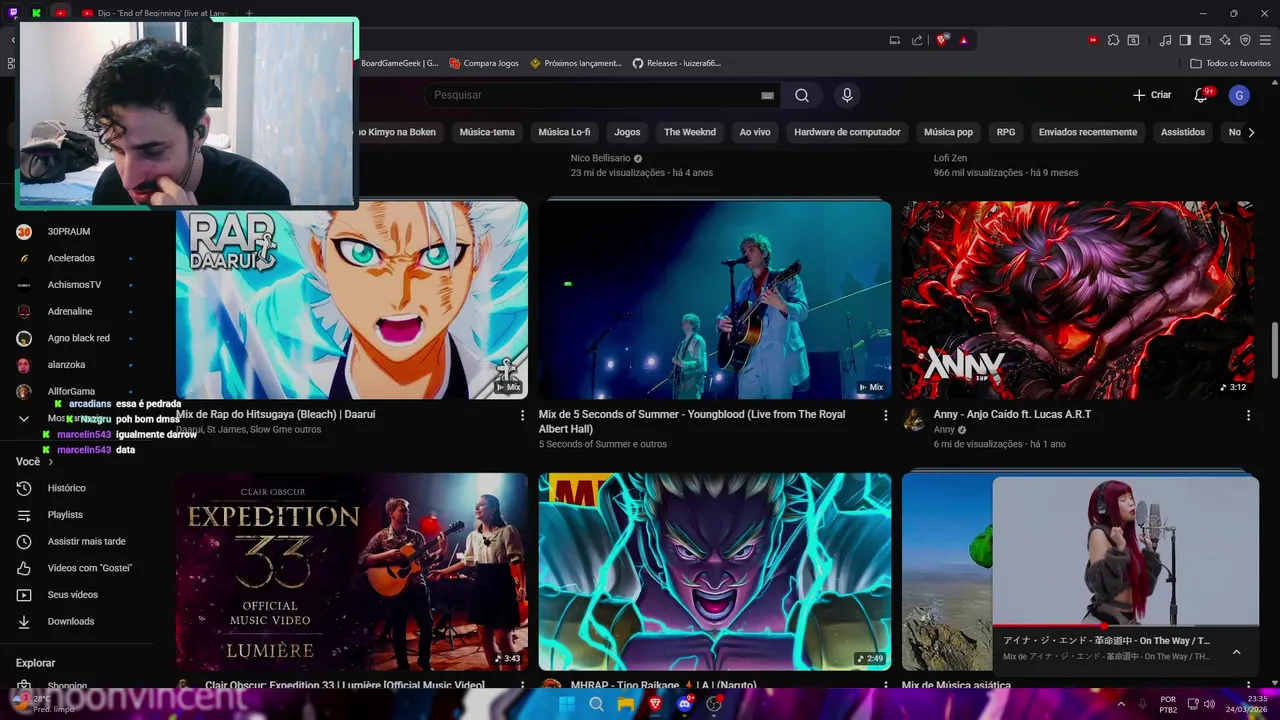This screenshot has width=1280, height=720.
Task: Select The Weeknd filter chip
Action: pyautogui.click(x=690, y=132)
